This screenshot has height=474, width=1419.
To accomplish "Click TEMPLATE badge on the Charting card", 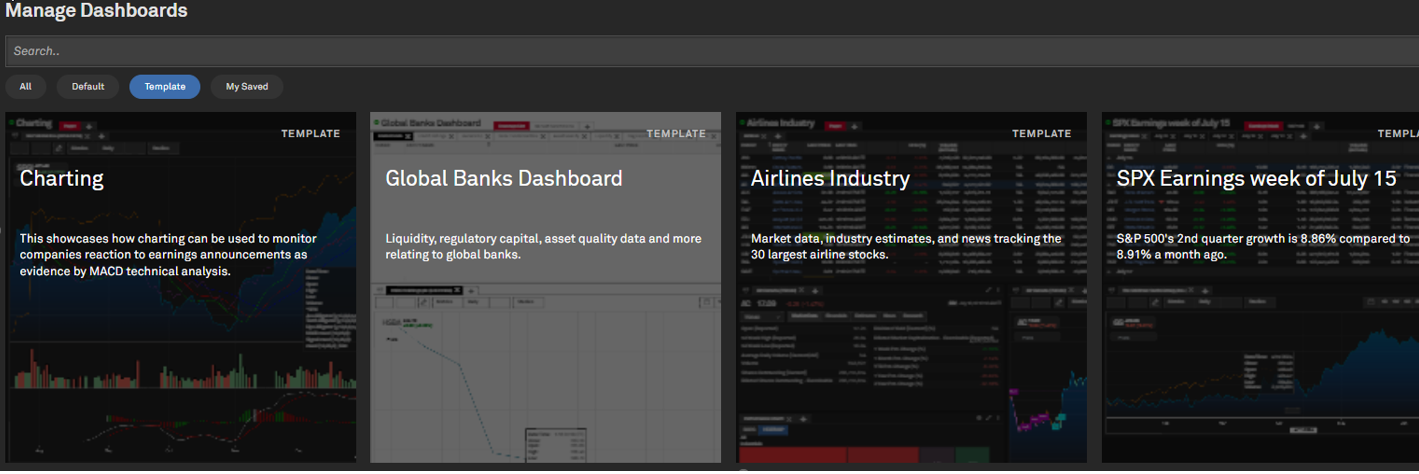I will (310, 134).
